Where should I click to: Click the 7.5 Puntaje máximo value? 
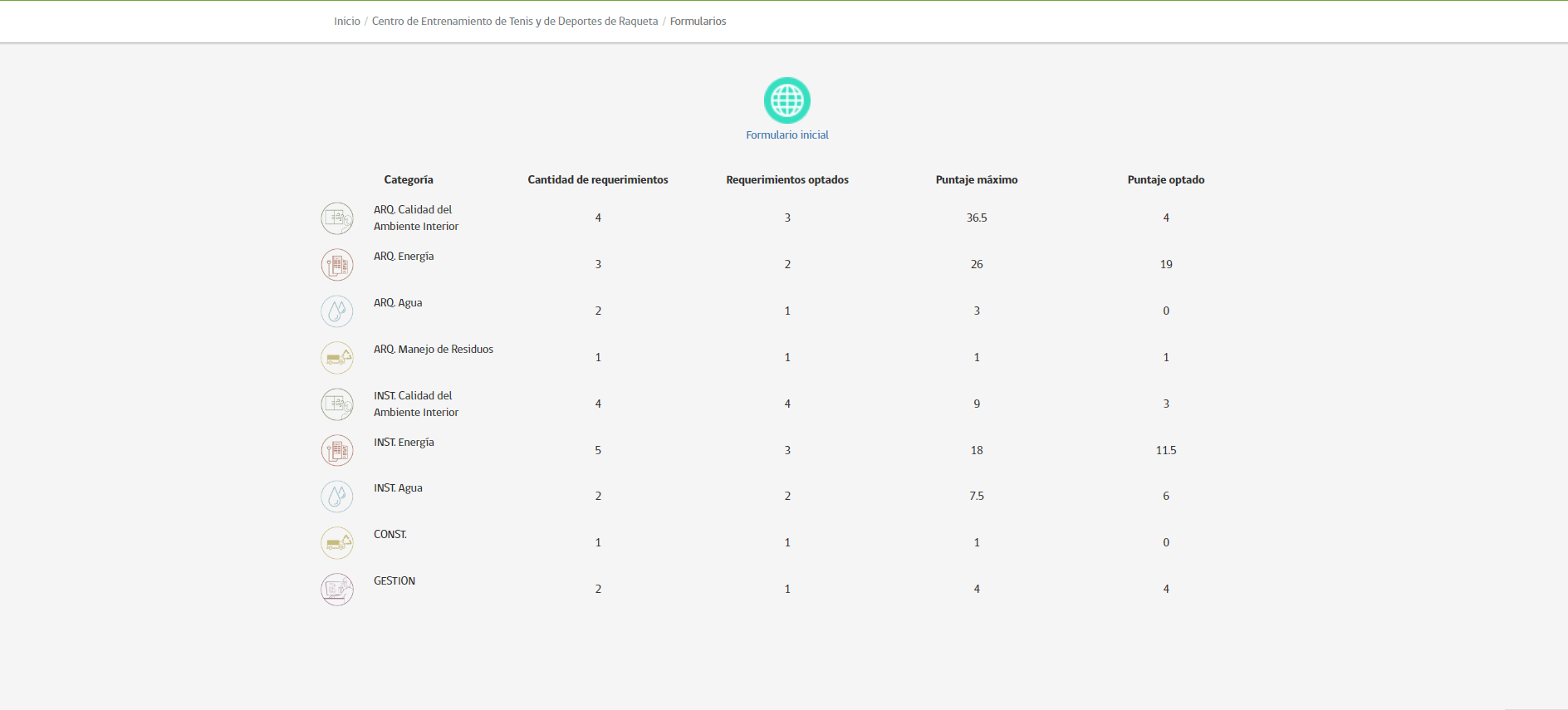(x=977, y=496)
